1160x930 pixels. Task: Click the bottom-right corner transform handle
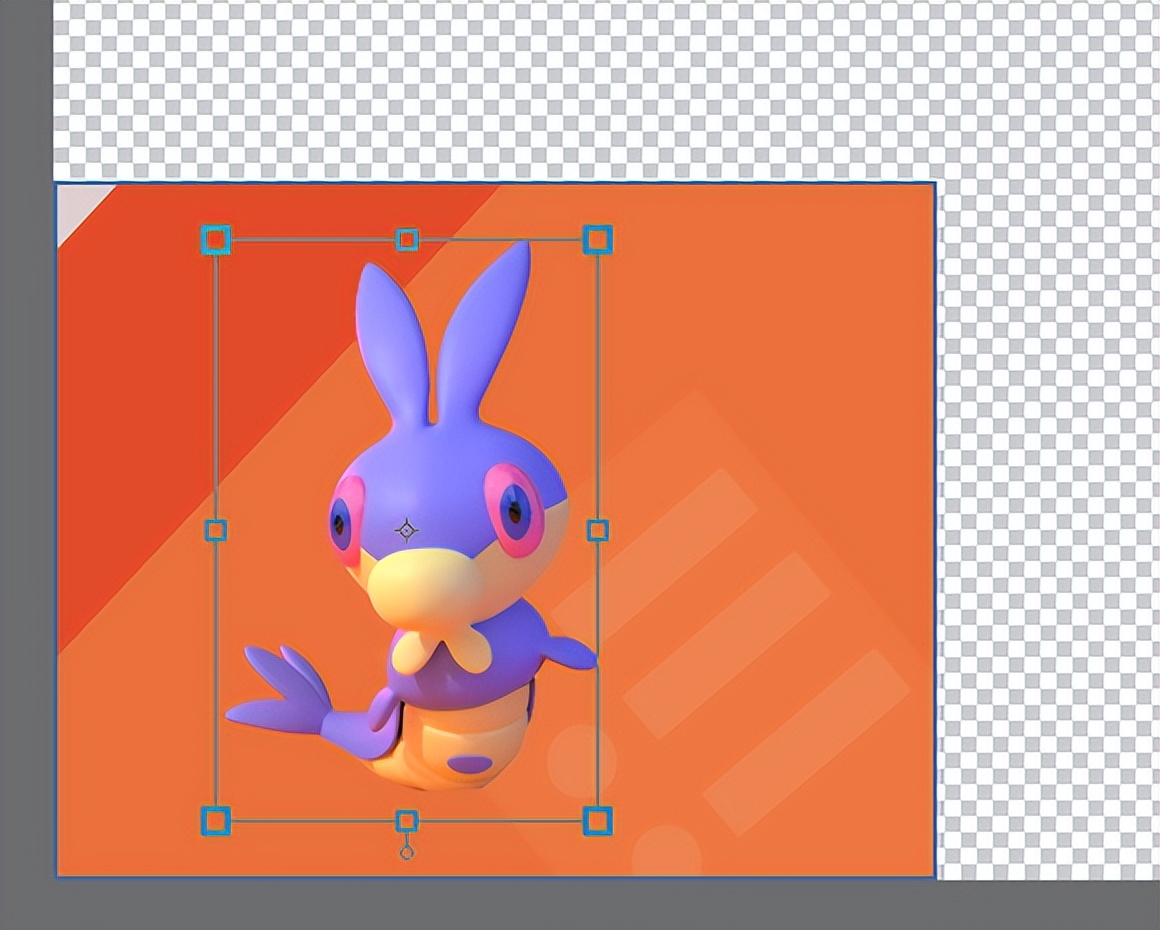coord(597,821)
